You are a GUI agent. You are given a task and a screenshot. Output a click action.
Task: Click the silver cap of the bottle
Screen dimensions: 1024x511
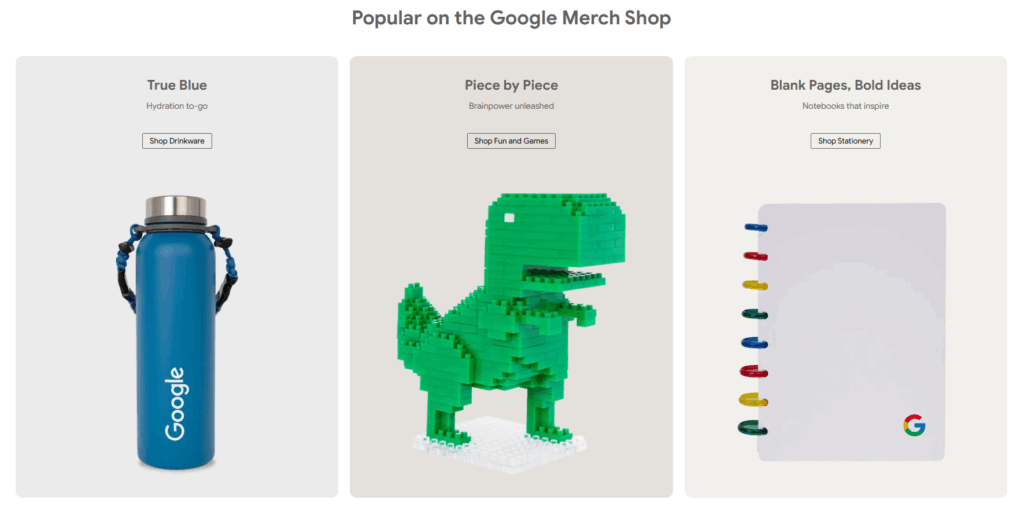click(176, 208)
